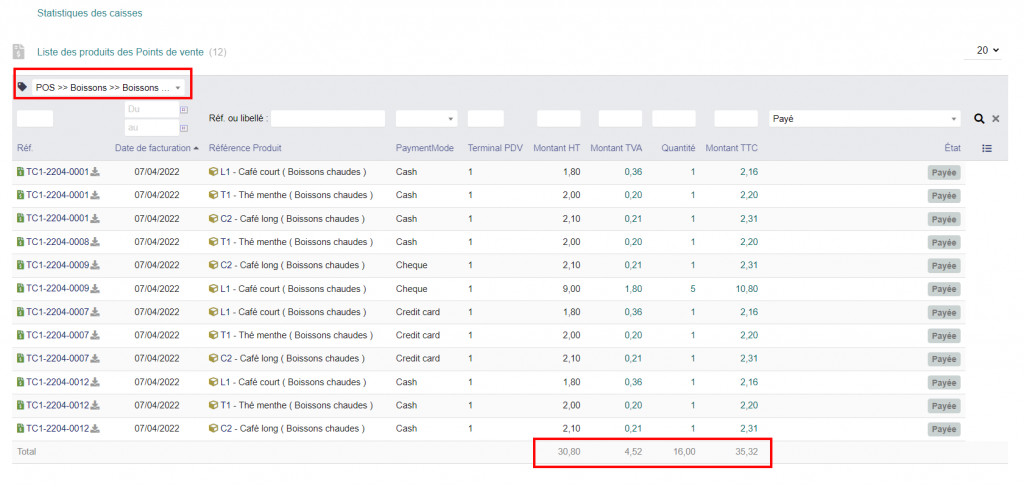Click the invoice icon before TC1-2204-0008
This screenshot has width=1024, height=487.
click(x=20, y=242)
